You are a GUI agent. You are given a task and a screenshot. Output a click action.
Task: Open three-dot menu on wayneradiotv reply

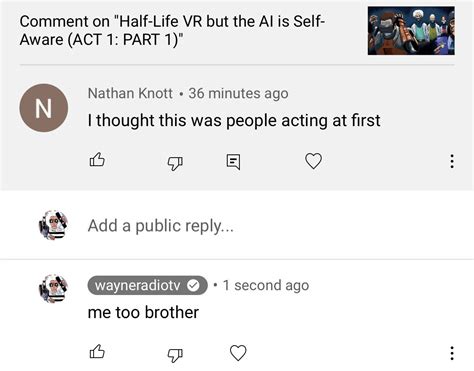tap(452, 353)
